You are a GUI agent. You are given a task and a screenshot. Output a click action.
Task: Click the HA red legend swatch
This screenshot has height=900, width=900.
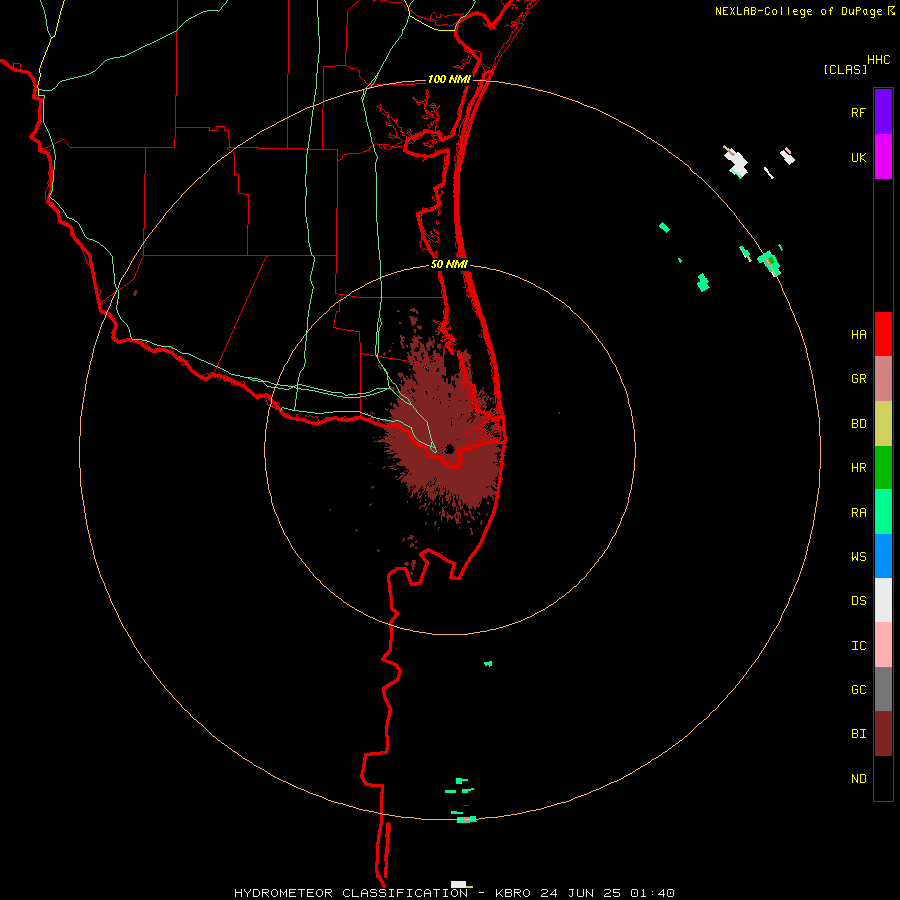pyautogui.click(x=883, y=334)
